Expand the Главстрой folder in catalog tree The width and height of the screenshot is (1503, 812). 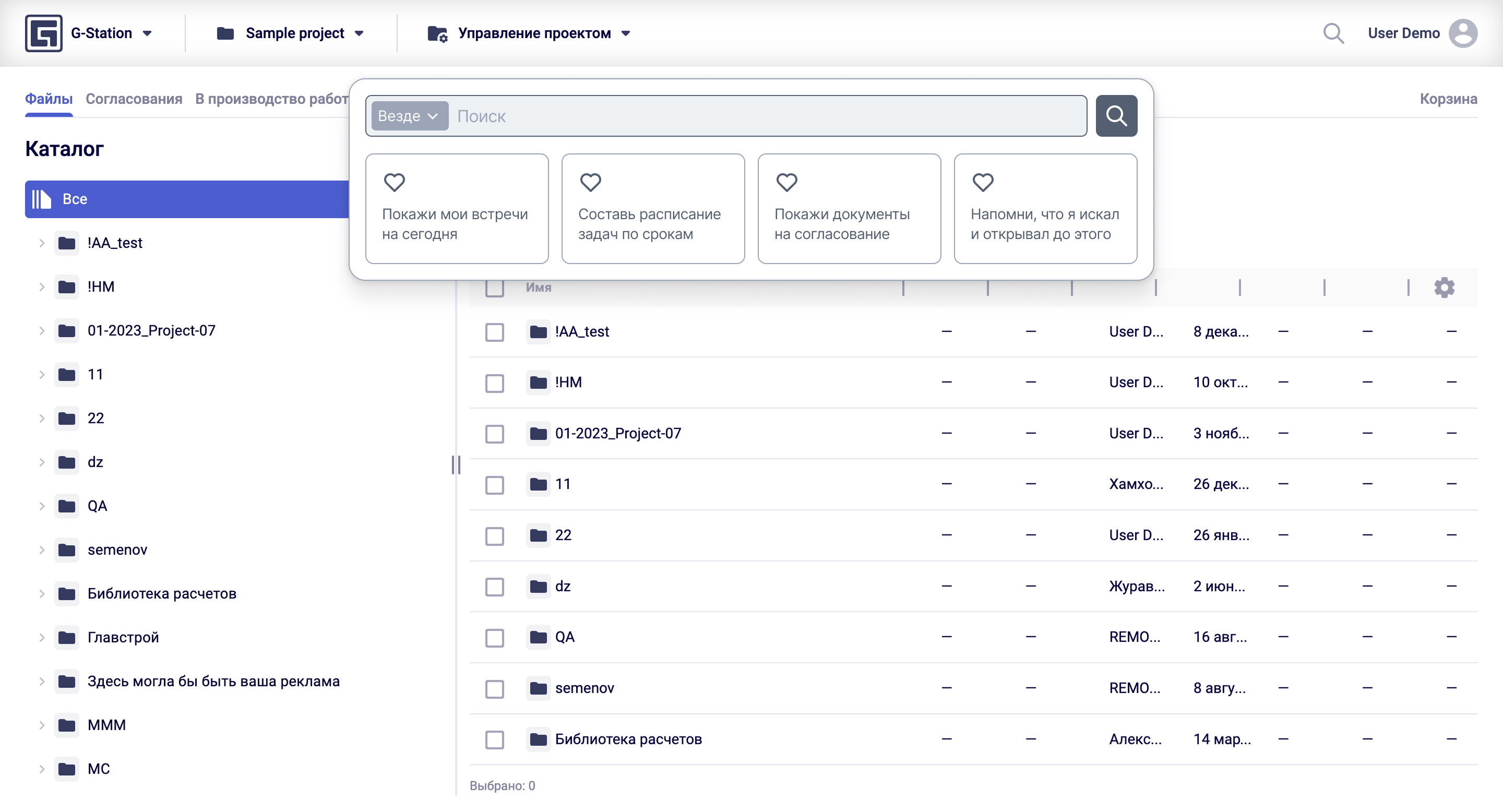[x=42, y=638]
